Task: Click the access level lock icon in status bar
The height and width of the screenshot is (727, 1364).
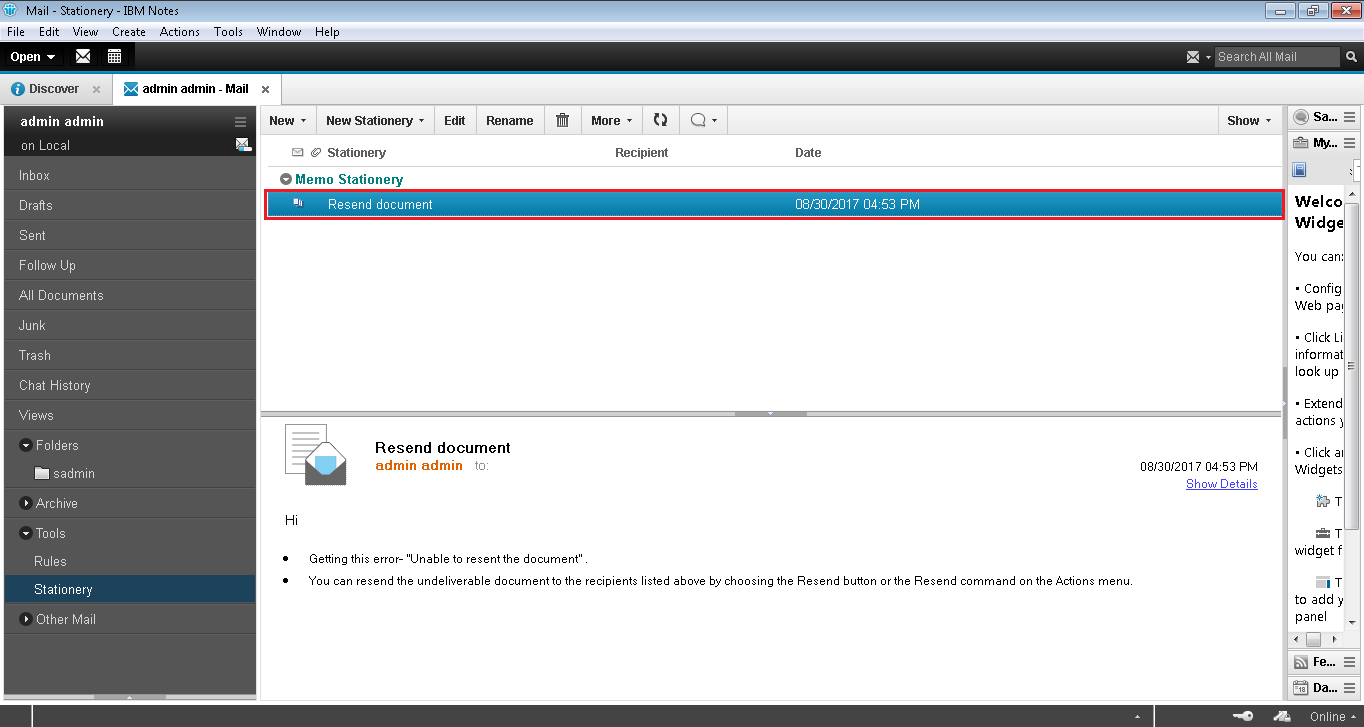Action: point(1283,716)
